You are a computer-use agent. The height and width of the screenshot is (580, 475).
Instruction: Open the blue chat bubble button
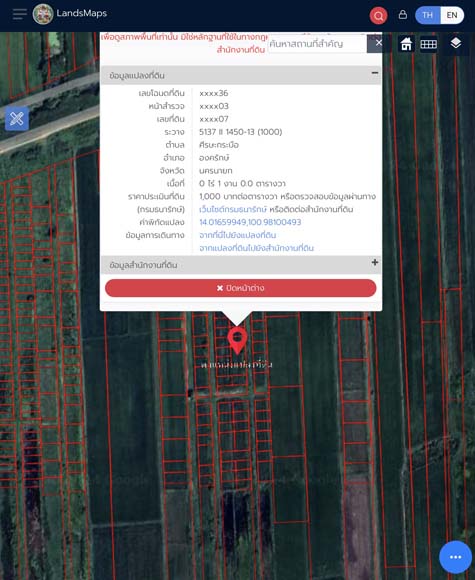[455, 557]
